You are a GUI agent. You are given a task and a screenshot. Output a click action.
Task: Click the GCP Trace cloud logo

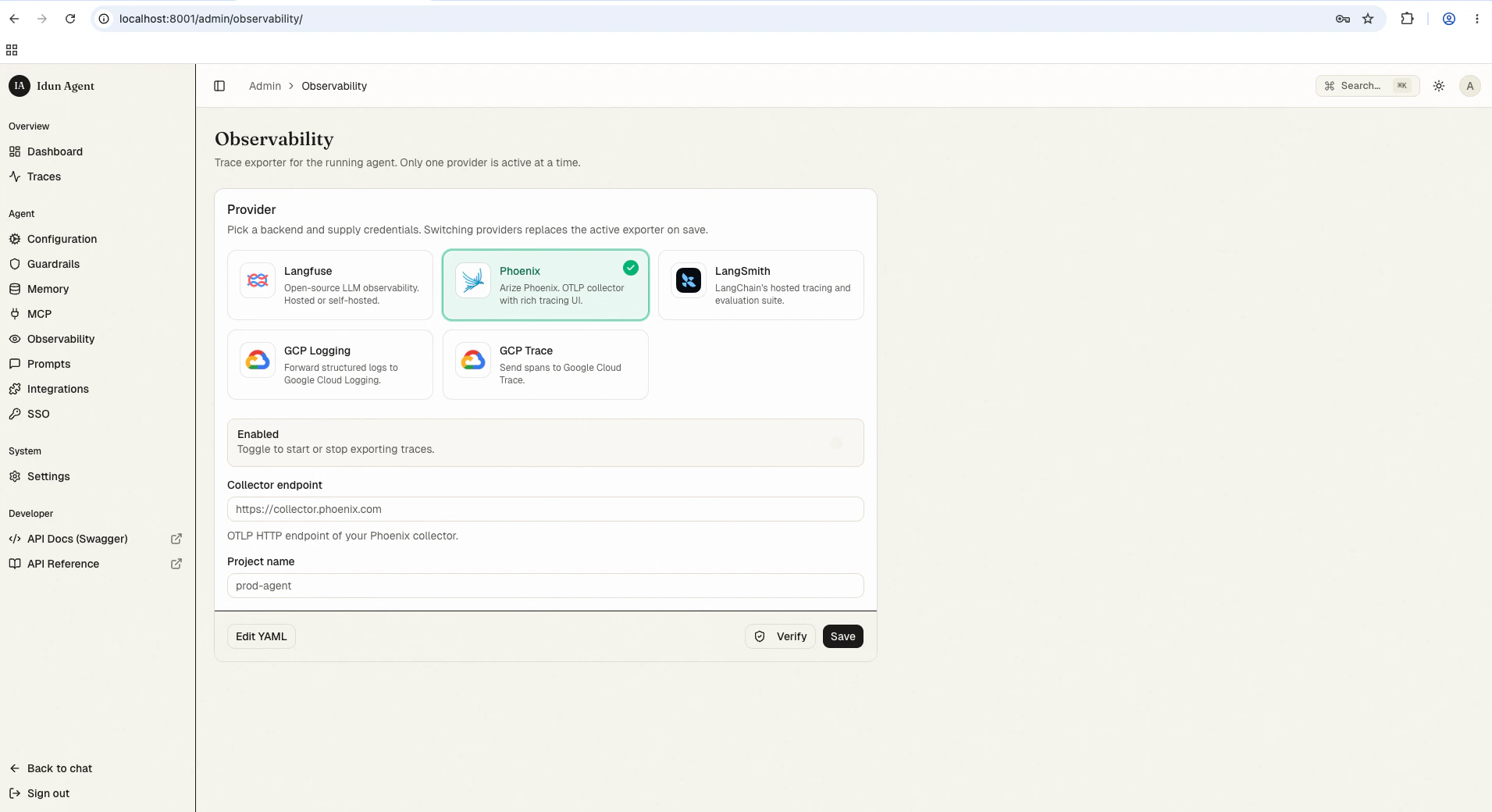coord(473,360)
